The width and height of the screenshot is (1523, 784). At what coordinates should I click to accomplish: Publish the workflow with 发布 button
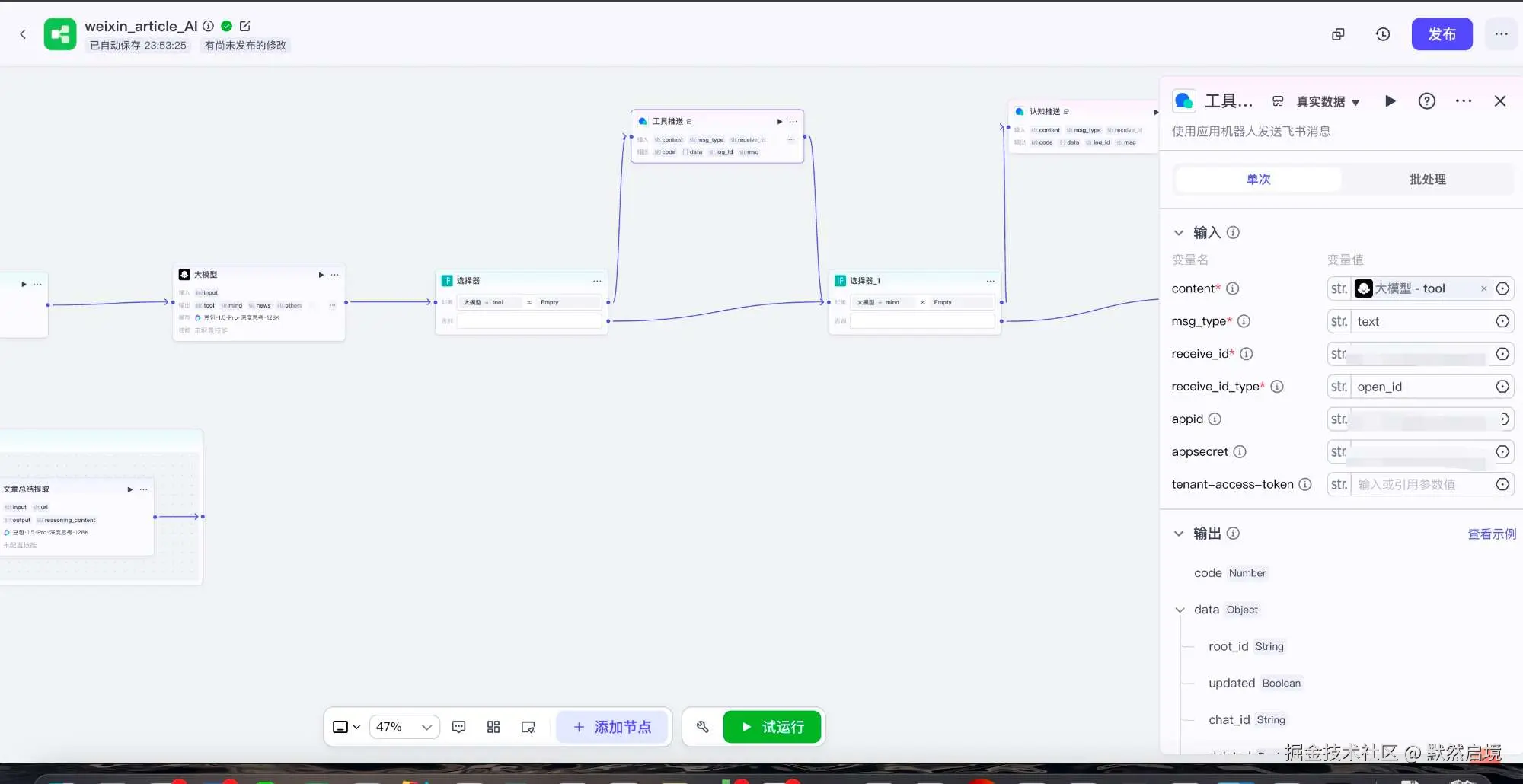click(1442, 34)
